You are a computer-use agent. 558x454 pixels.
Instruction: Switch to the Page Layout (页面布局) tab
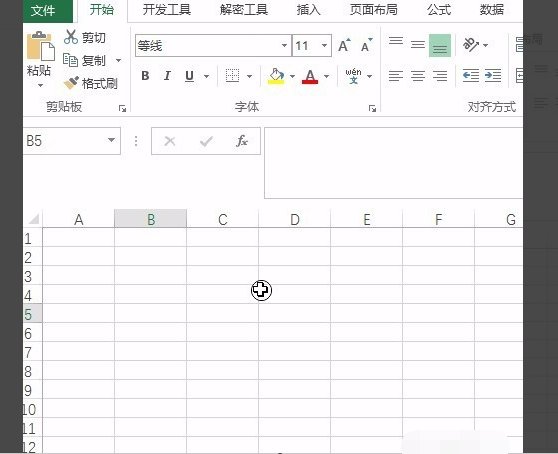(x=374, y=10)
